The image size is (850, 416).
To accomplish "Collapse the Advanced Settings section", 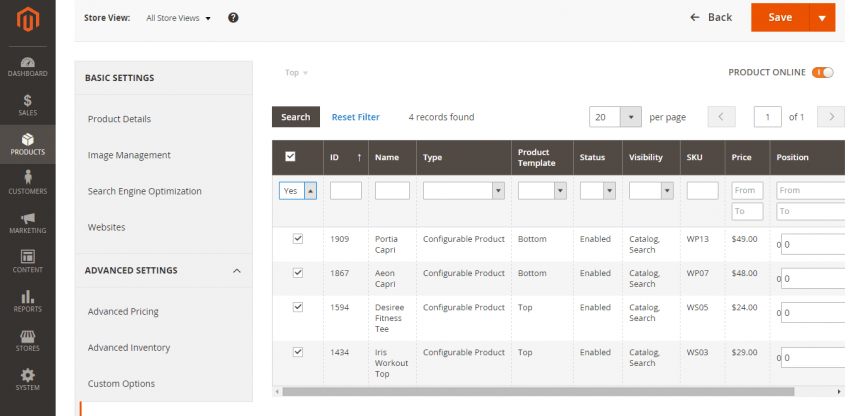I will click(x=237, y=270).
